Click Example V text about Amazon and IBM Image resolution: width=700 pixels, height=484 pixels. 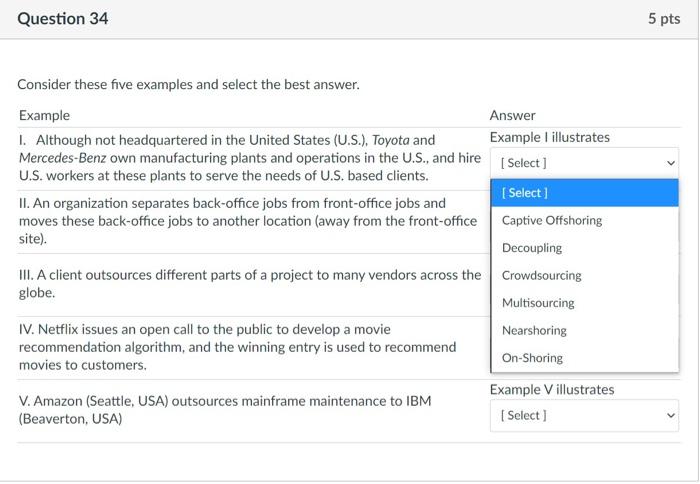pyautogui.click(x=225, y=410)
